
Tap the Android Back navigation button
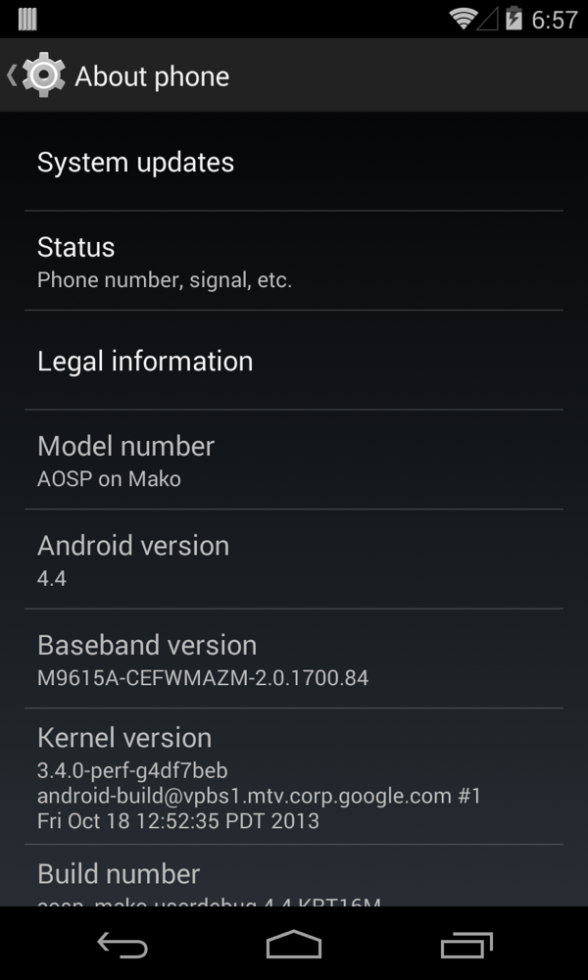(122, 944)
